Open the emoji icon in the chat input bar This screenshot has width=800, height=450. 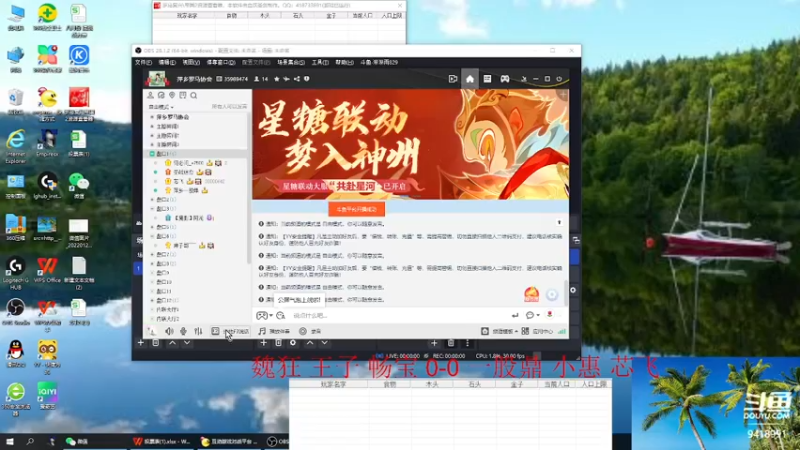click(x=280, y=316)
